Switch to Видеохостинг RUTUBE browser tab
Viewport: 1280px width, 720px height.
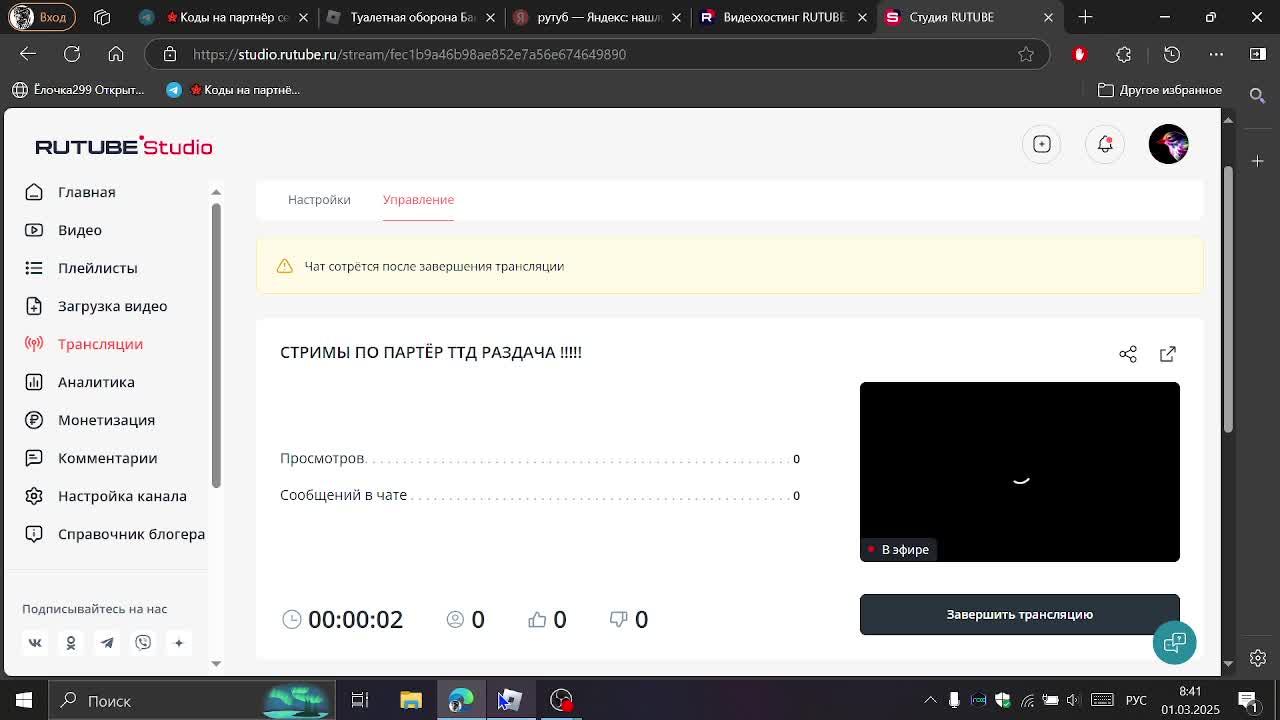tap(784, 17)
